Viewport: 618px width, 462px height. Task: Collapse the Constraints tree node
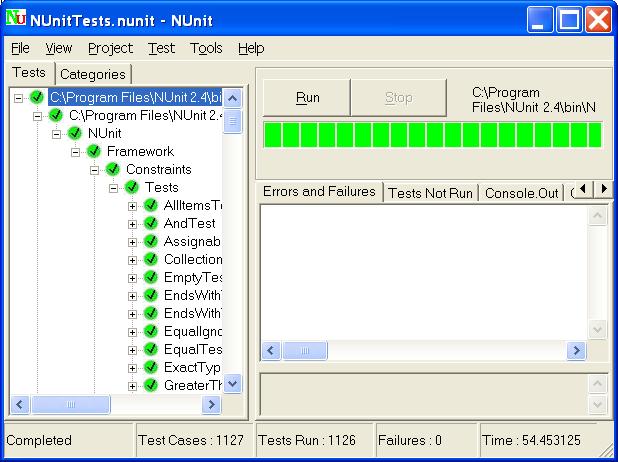click(x=95, y=170)
